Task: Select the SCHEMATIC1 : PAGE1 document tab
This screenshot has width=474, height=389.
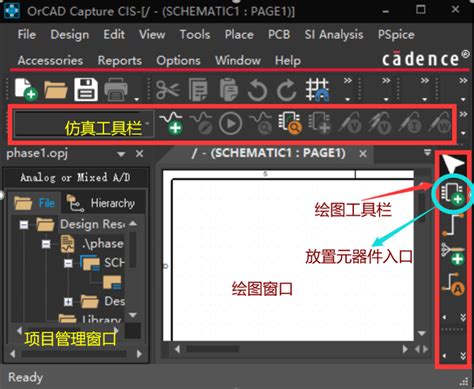Action: pyautogui.click(x=269, y=153)
